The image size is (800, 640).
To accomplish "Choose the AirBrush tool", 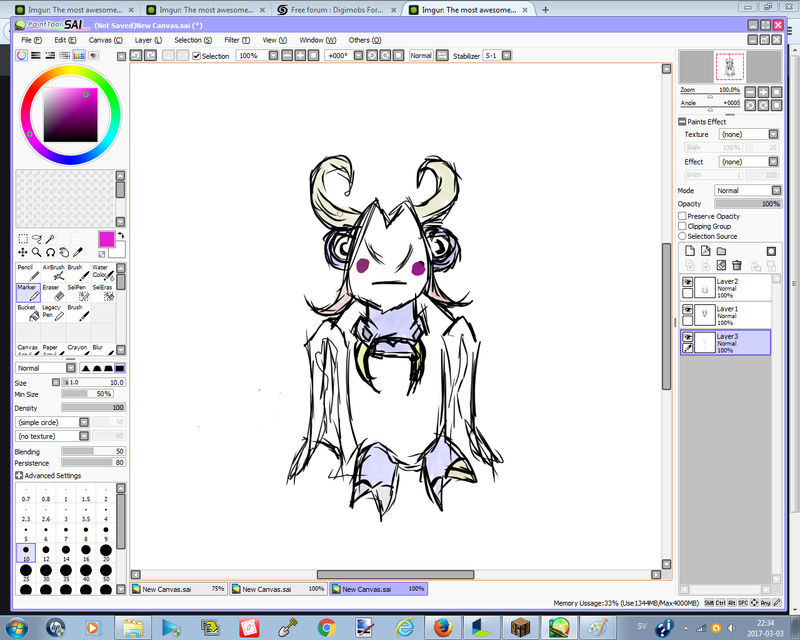I will tap(53, 273).
